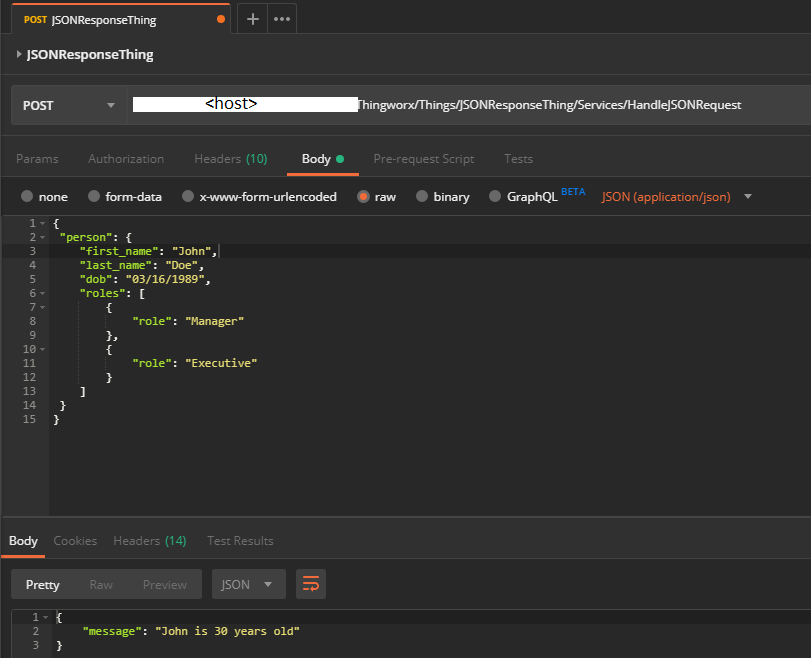Open the JSON (application/json) content type dropdown
The width and height of the screenshot is (811, 658).
click(676, 197)
